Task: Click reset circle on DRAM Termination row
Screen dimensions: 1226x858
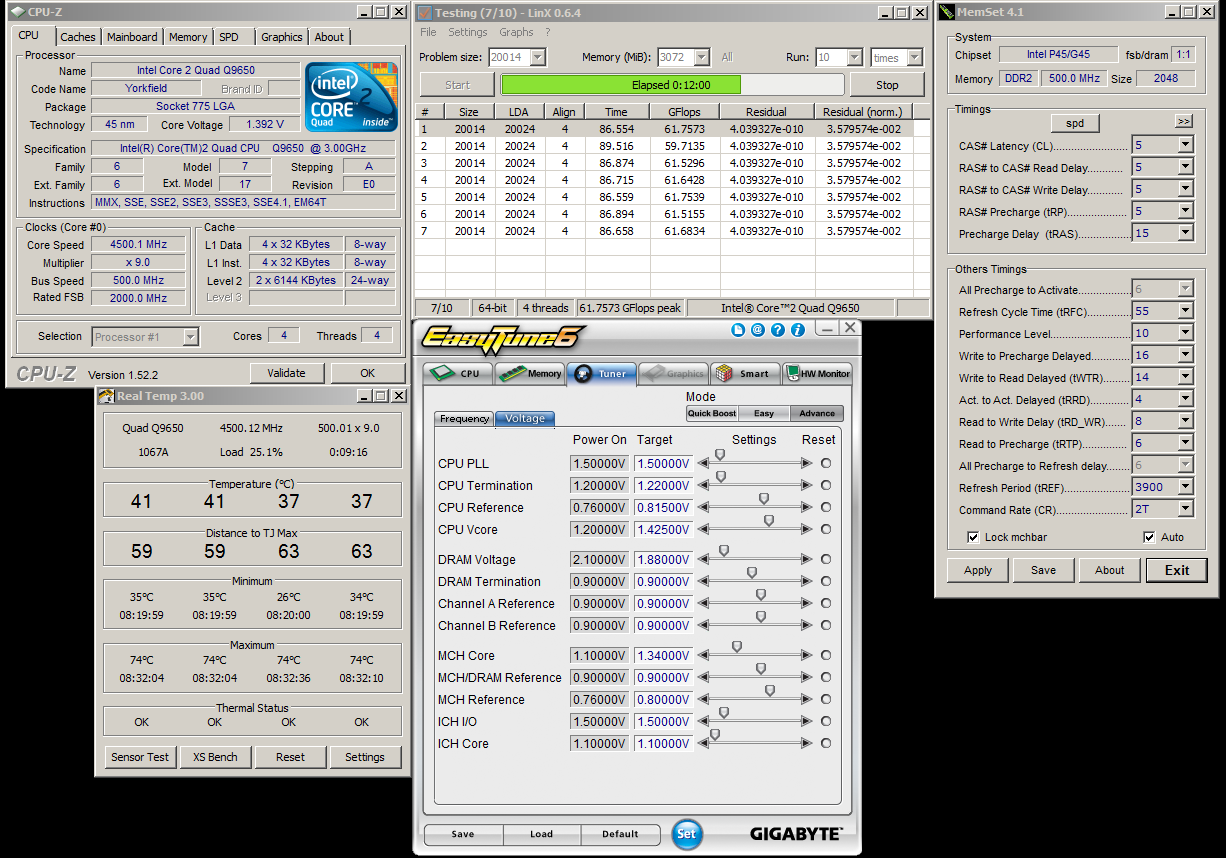Action: tap(826, 581)
